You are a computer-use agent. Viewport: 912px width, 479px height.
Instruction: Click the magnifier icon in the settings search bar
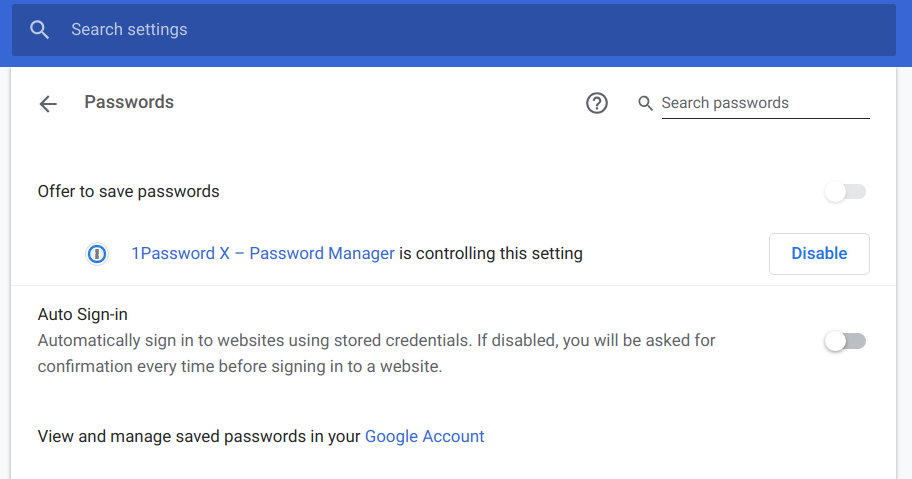point(40,30)
